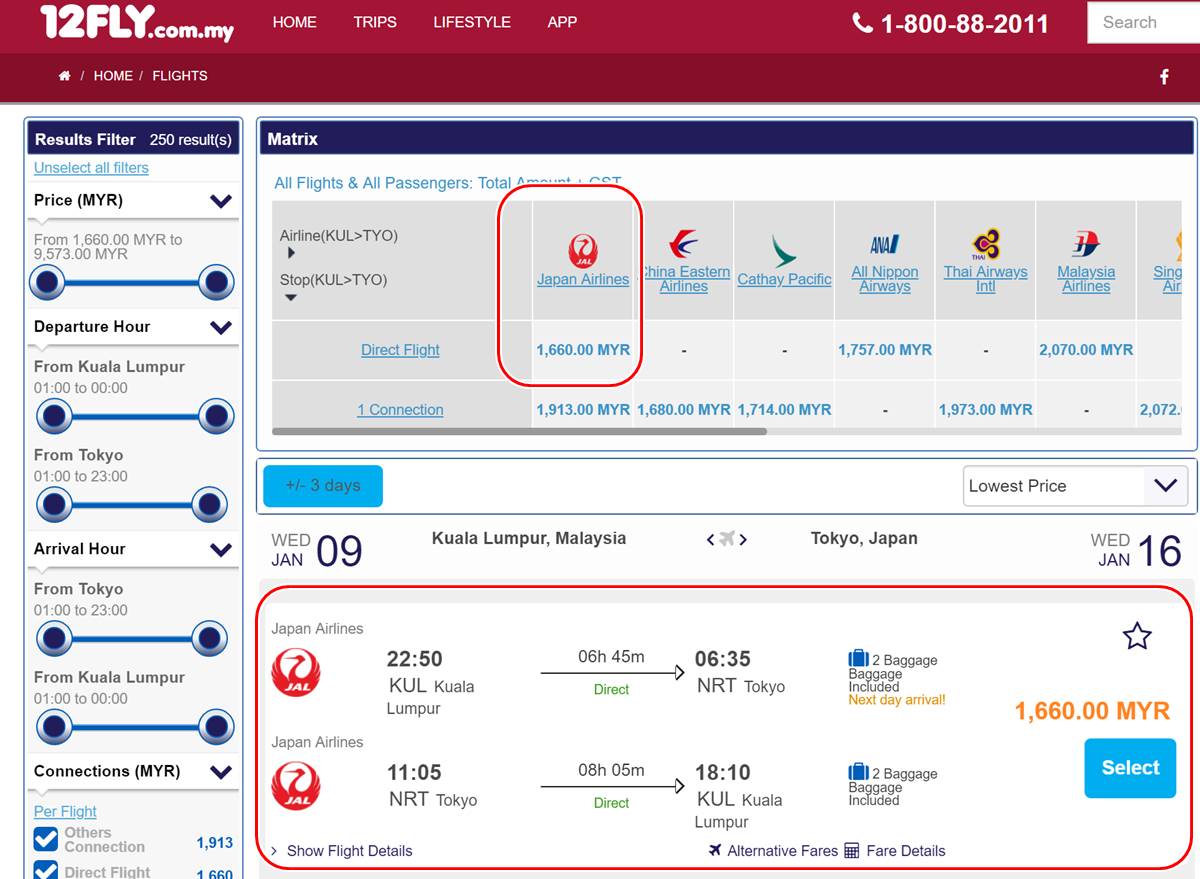Image resolution: width=1200 pixels, height=879 pixels.
Task: Click the Cathay Pacific logo
Action: (x=784, y=251)
